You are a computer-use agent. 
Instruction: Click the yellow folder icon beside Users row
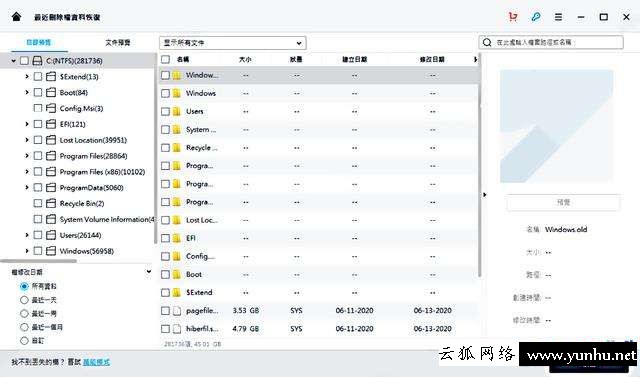(177, 111)
